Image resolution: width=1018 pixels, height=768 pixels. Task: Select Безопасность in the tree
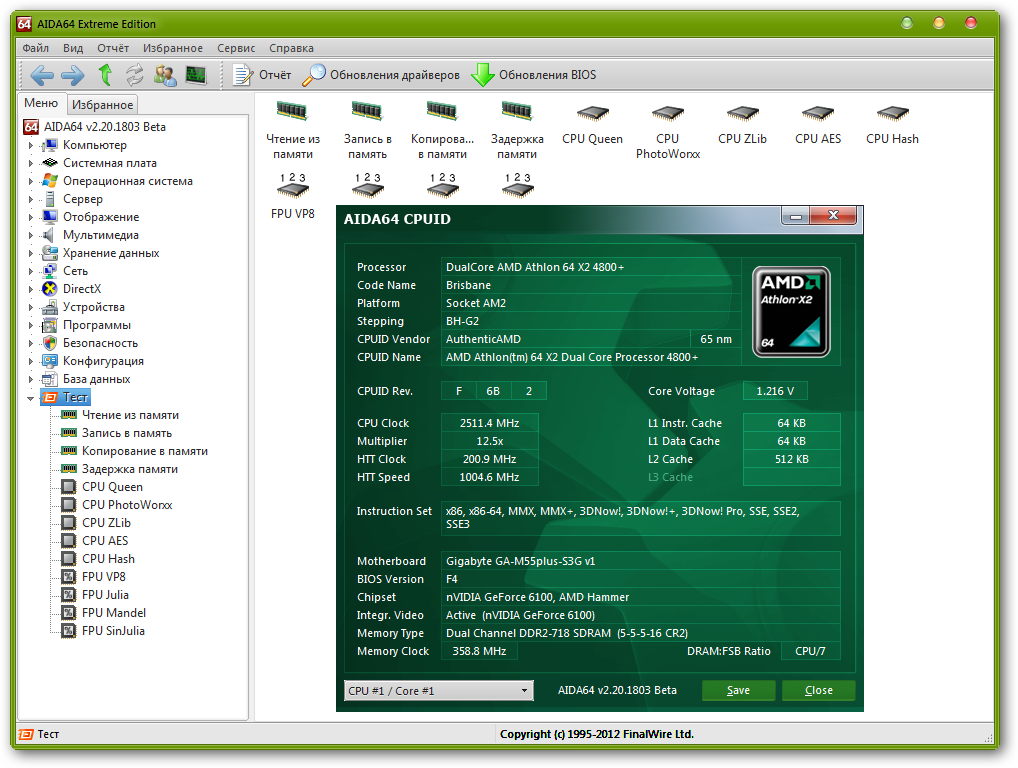coord(101,343)
